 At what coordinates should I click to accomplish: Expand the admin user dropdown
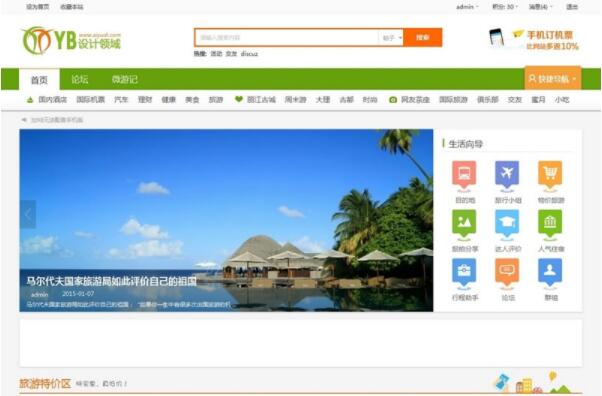coord(467,7)
